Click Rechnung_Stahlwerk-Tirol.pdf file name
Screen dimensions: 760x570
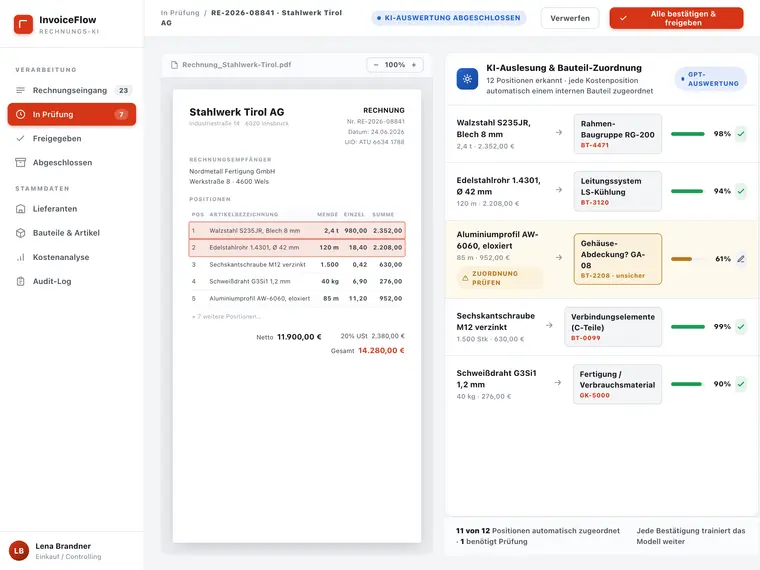[x=237, y=64]
